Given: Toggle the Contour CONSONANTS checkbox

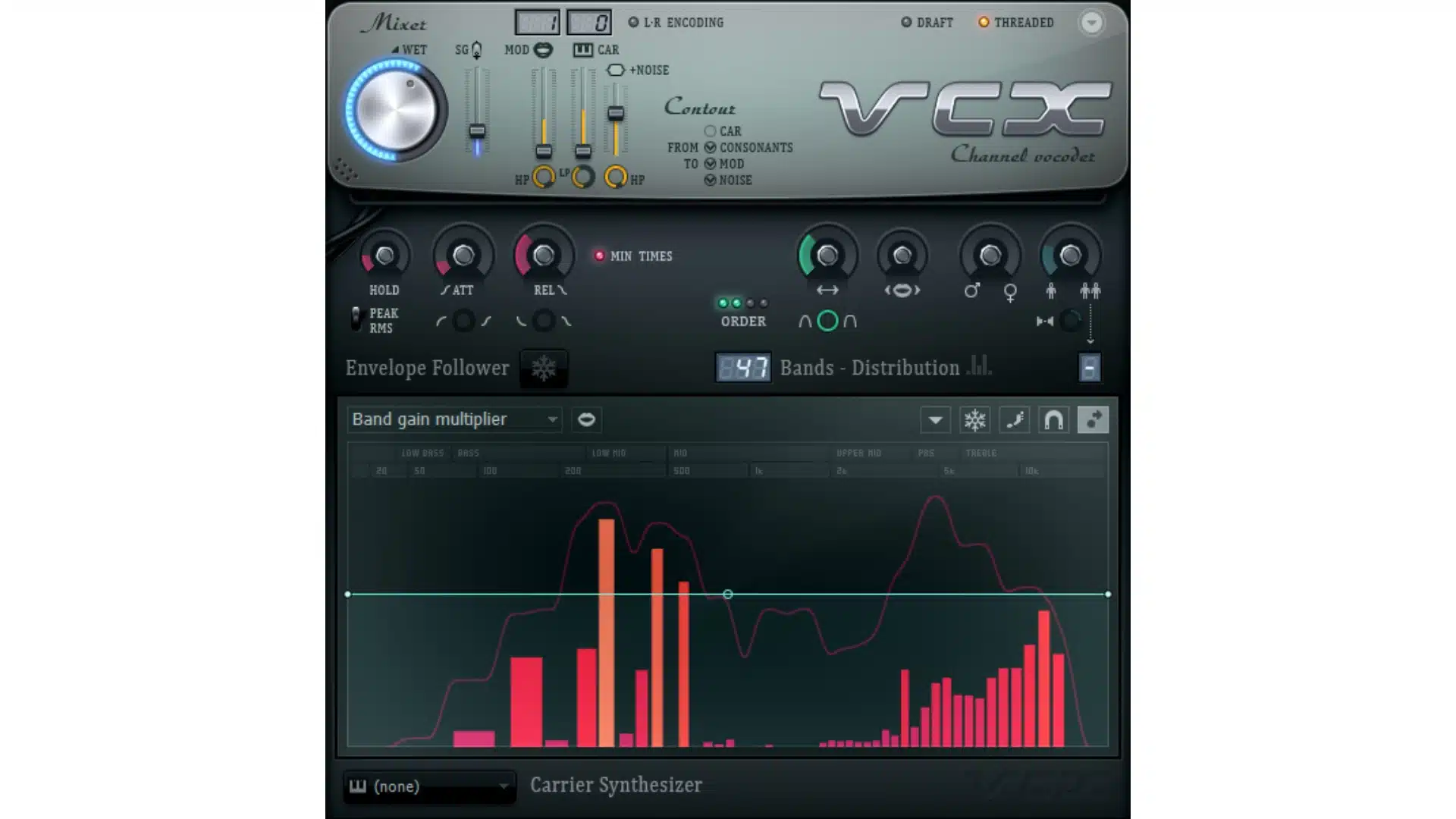Looking at the screenshot, I should pyautogui.click(x=710, y=147).
